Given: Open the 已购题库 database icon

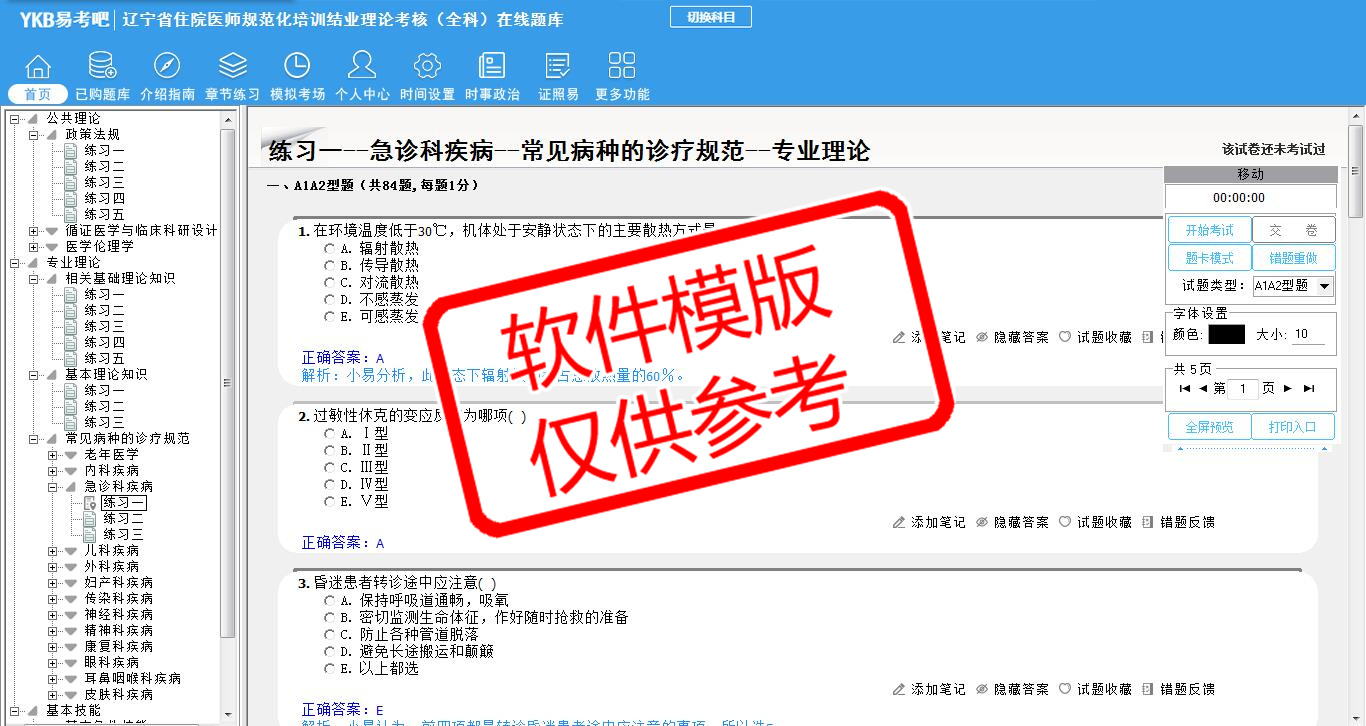Looking at the screenshot, I should 102,67.
